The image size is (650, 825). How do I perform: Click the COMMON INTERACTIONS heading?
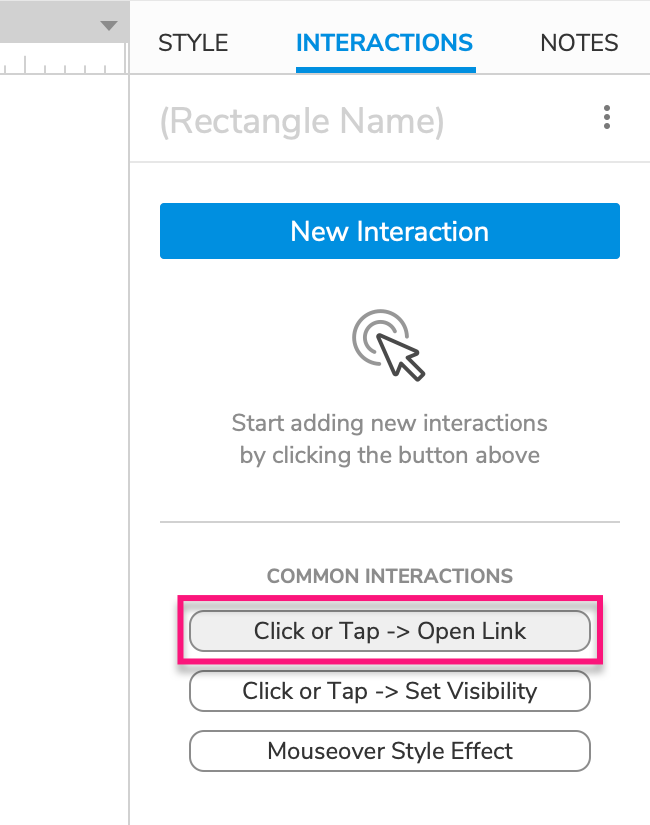[x=390, y=576]
